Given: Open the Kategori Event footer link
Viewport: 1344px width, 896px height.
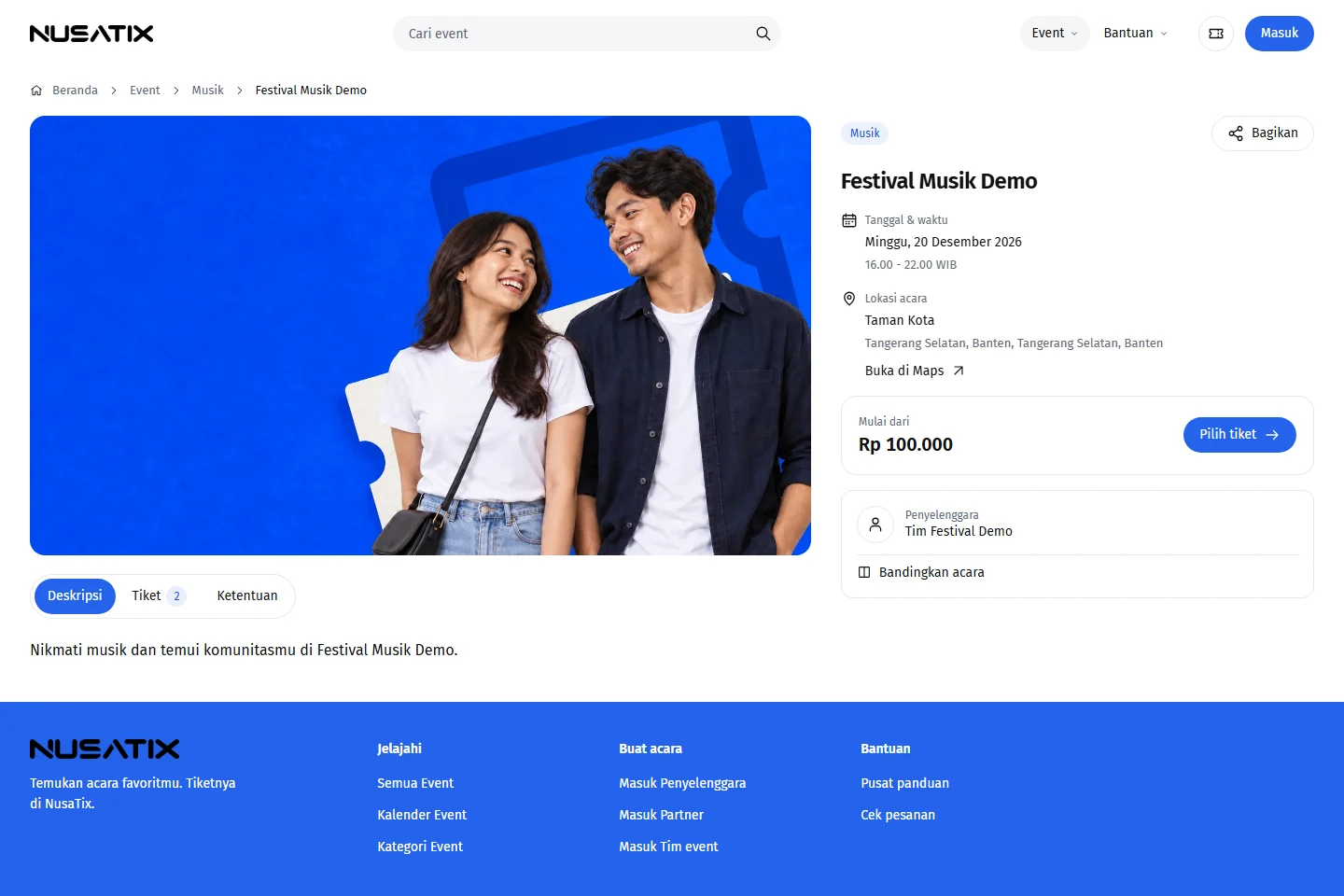Looking at the screenshot, I should tap(420, 847).
